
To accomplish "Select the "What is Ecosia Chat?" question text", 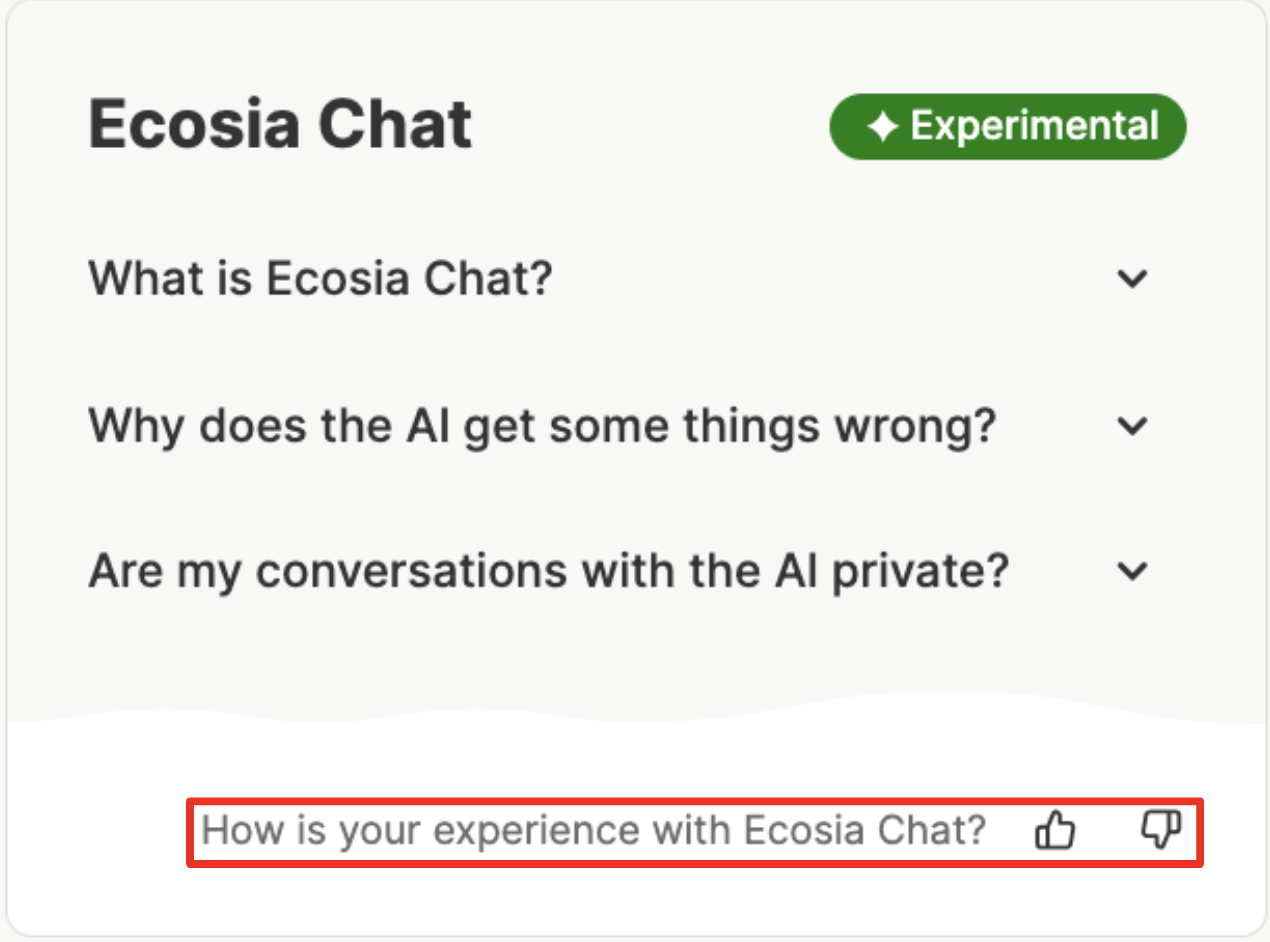I will (320, 278).
